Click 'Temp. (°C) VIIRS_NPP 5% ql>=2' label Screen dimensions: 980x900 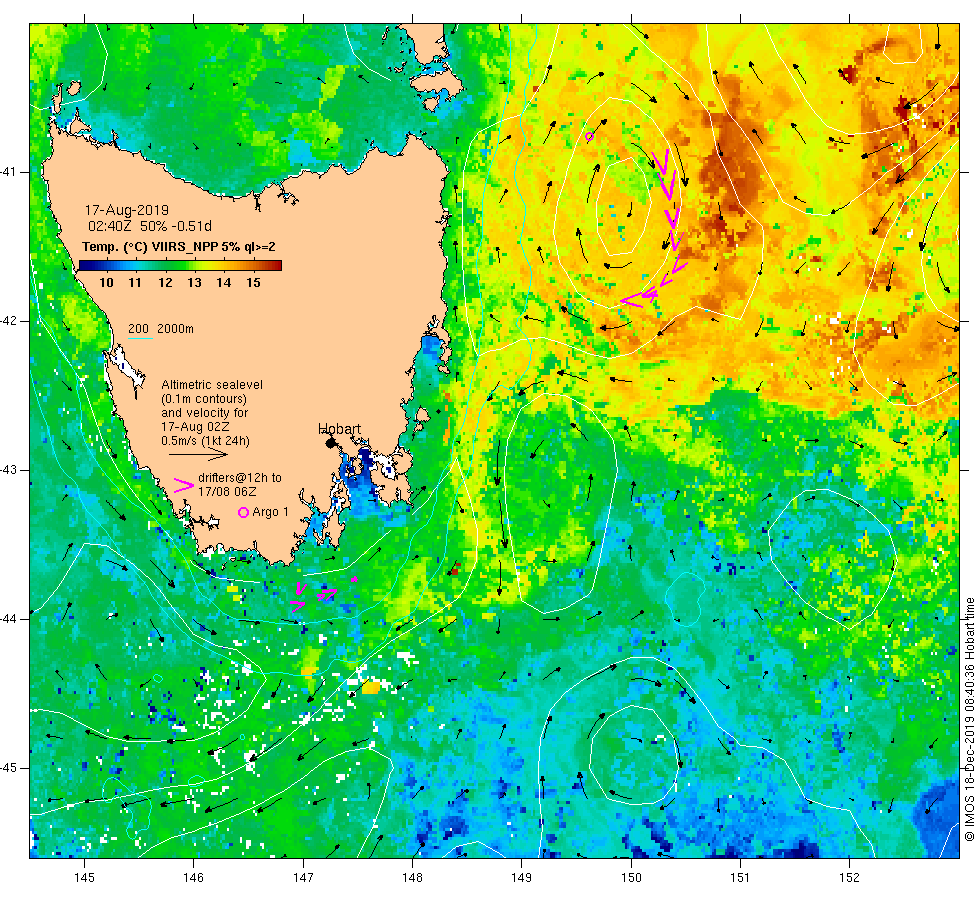179,247
